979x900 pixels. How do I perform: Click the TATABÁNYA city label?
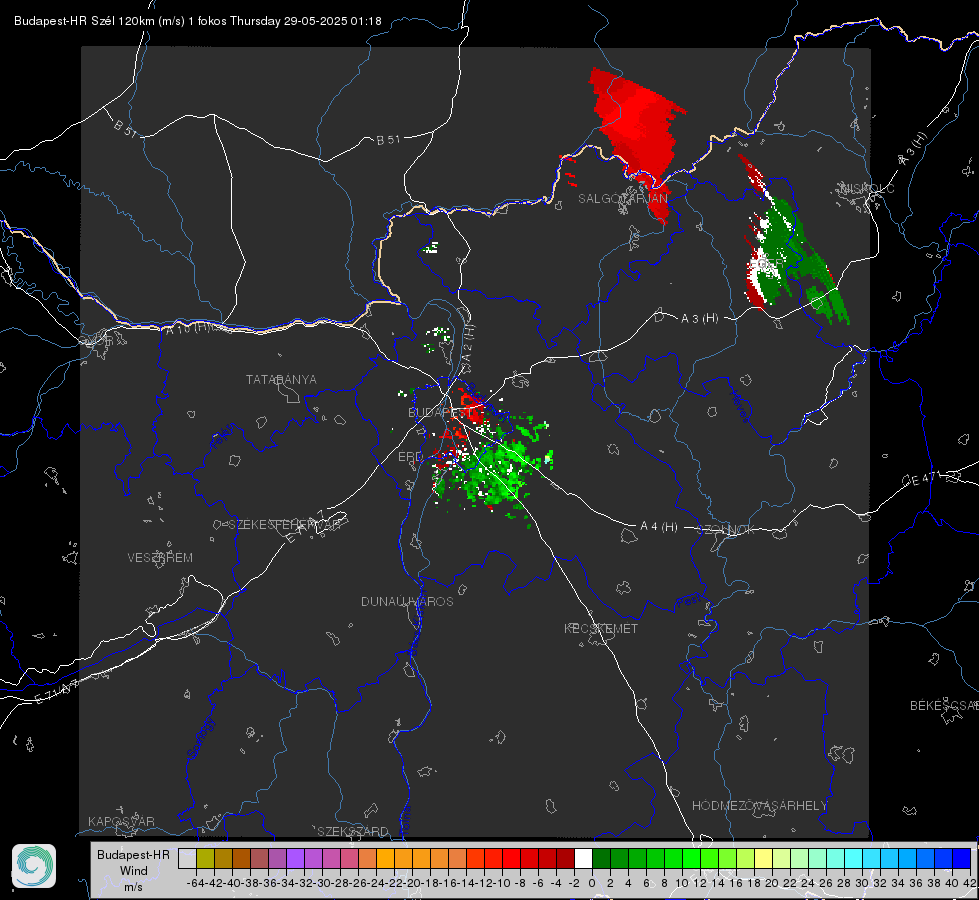[x=281, y=379]
